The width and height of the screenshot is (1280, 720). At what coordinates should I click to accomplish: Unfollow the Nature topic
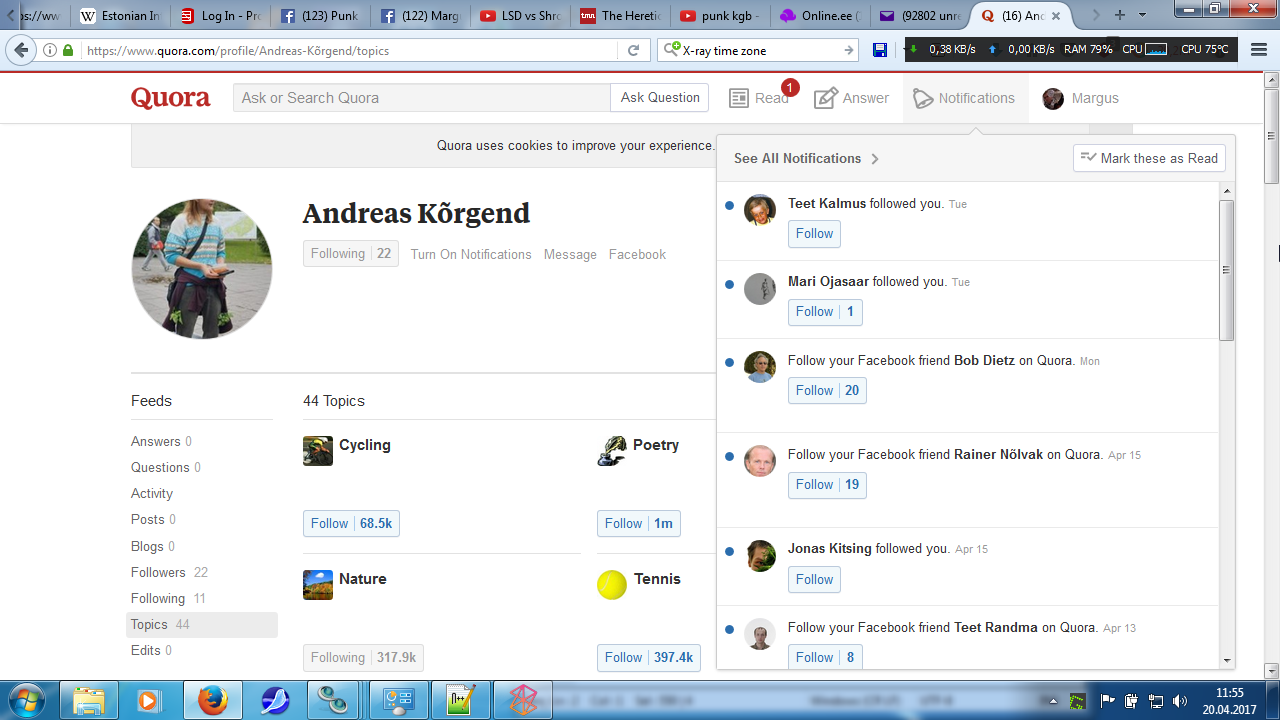click(x=363, y=657)
